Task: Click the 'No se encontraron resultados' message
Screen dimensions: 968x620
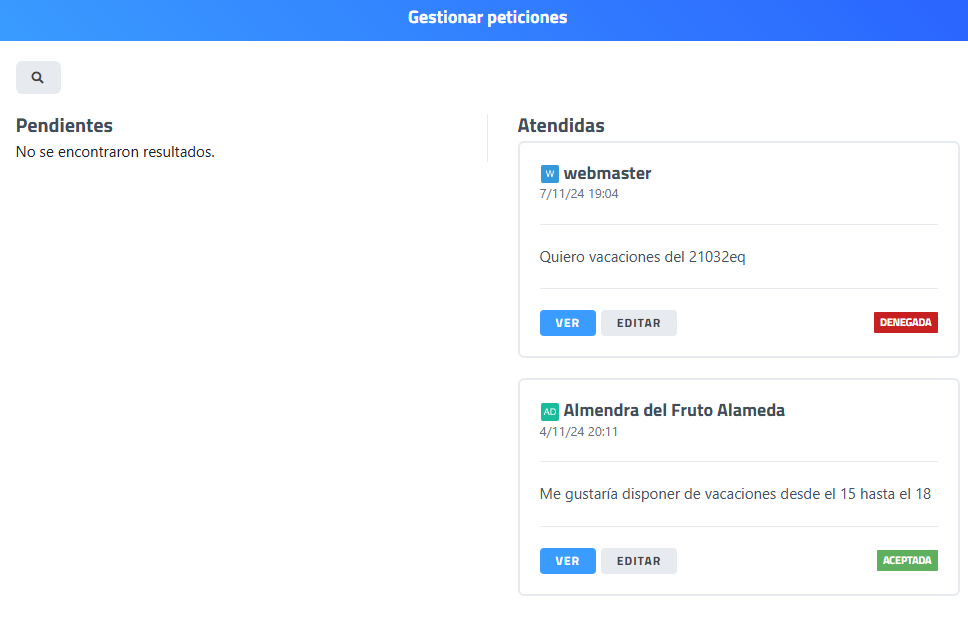Action: click(x=115, y=152)
